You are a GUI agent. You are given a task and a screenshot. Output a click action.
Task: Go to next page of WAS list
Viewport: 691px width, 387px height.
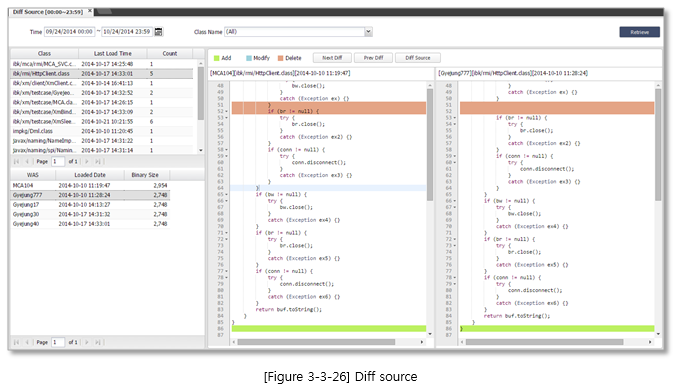87,342
